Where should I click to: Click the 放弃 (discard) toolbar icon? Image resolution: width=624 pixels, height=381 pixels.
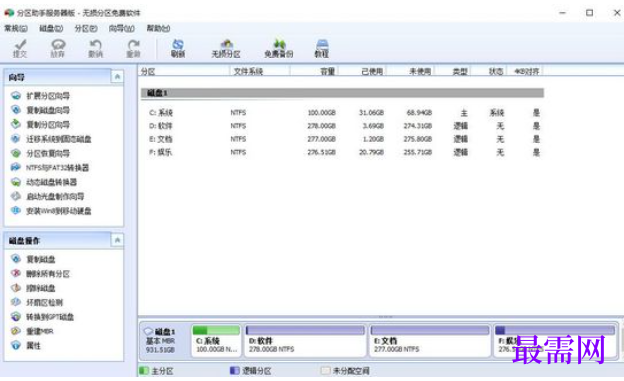tap(58, 49)
